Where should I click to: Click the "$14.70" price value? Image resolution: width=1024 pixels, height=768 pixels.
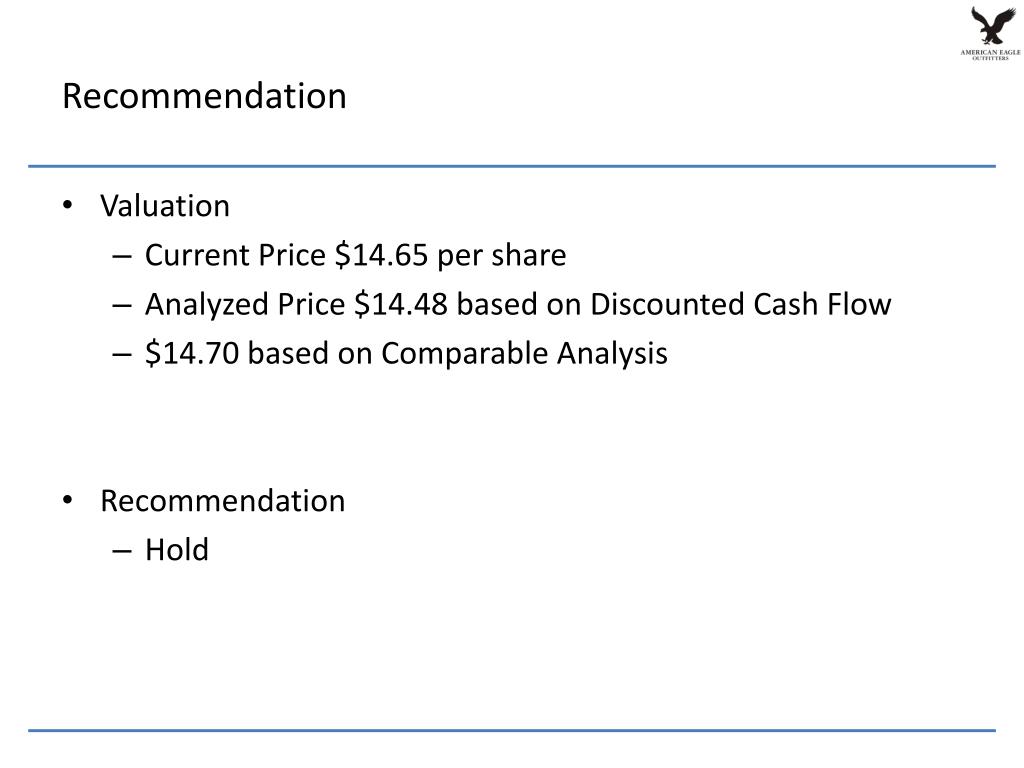(193, 354)
